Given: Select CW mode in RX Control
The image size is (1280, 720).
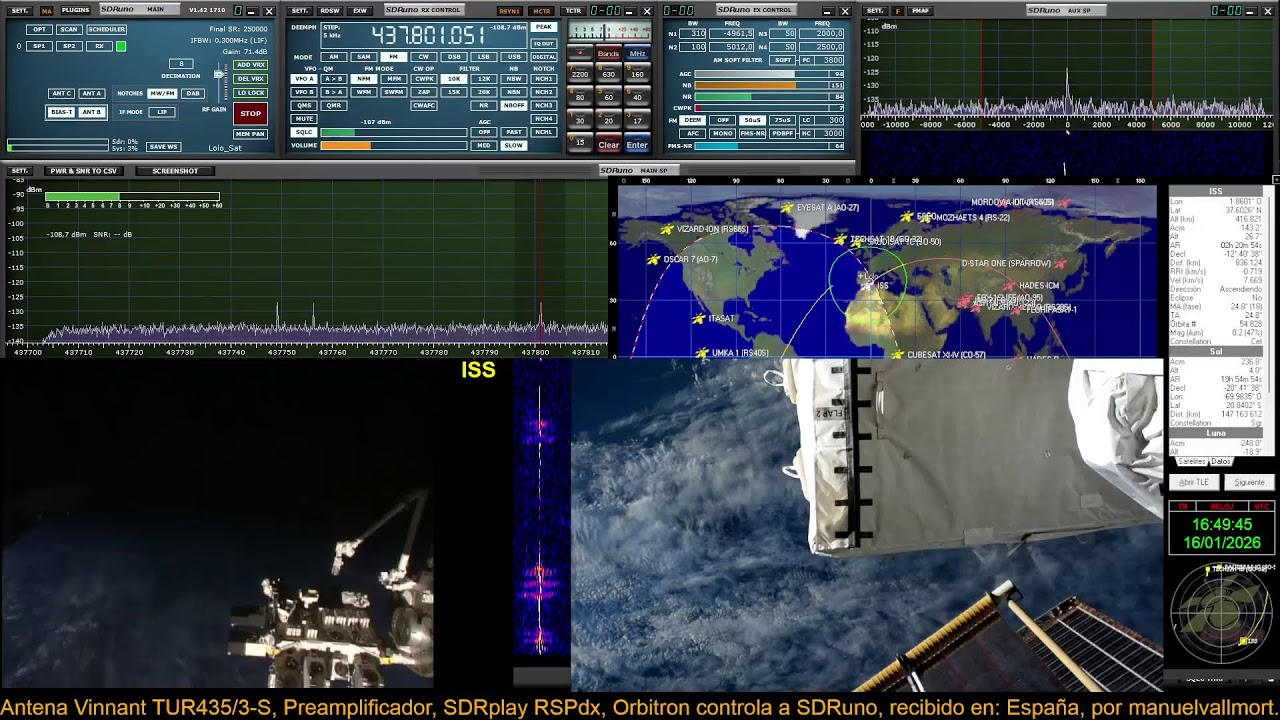Looking at the screenshot, I should [424, 57].
